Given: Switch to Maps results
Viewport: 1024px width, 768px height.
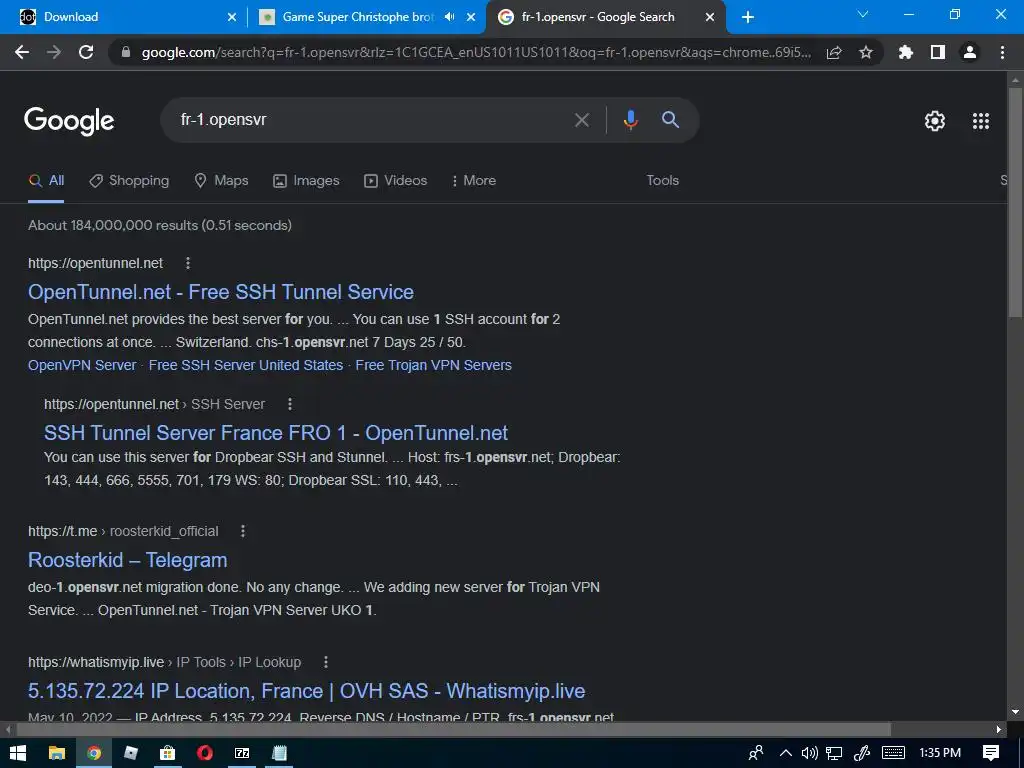Looking at the screenshot, I should click(221, 180).
